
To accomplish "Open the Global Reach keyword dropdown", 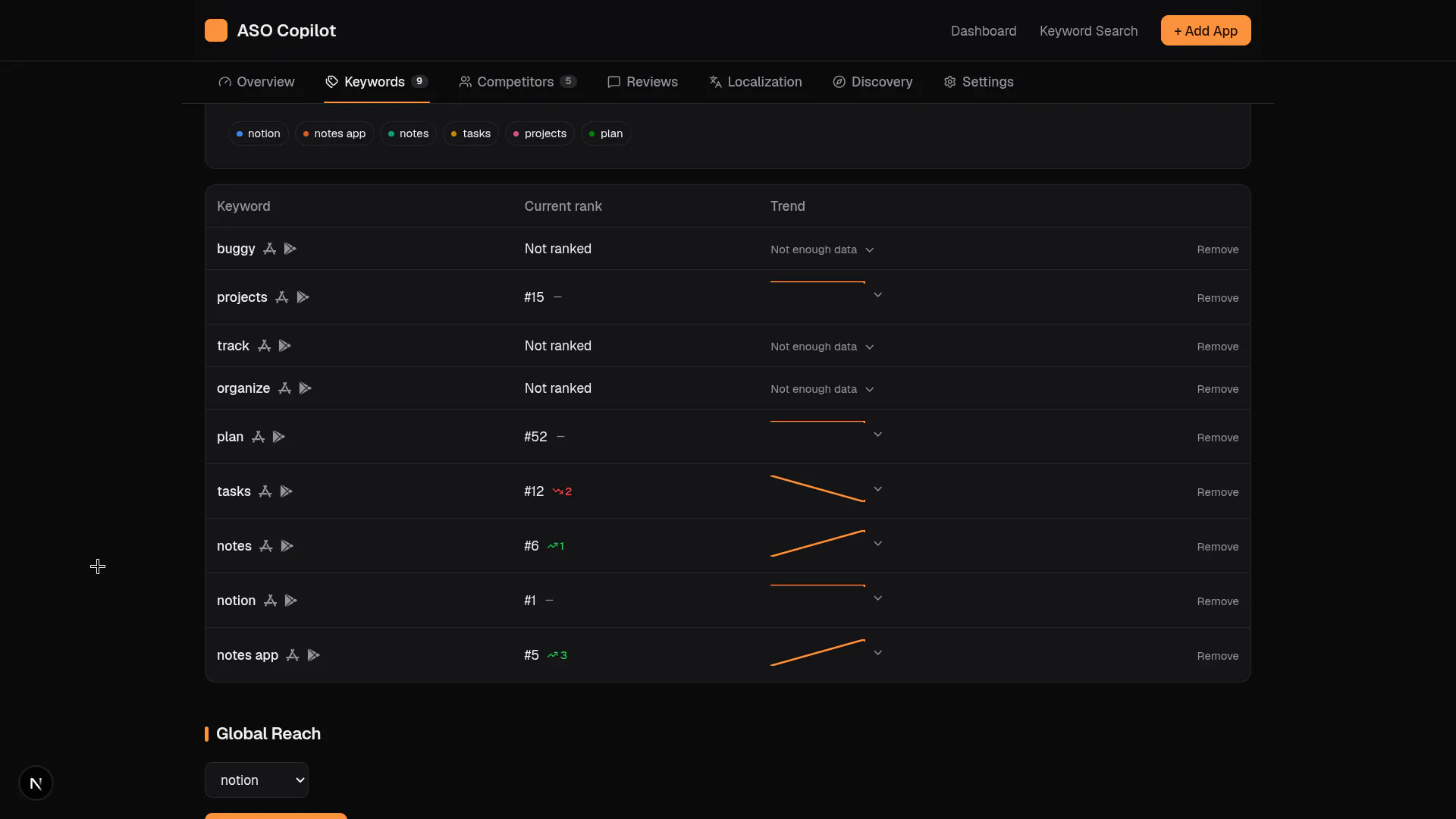I will click(256, 780).
